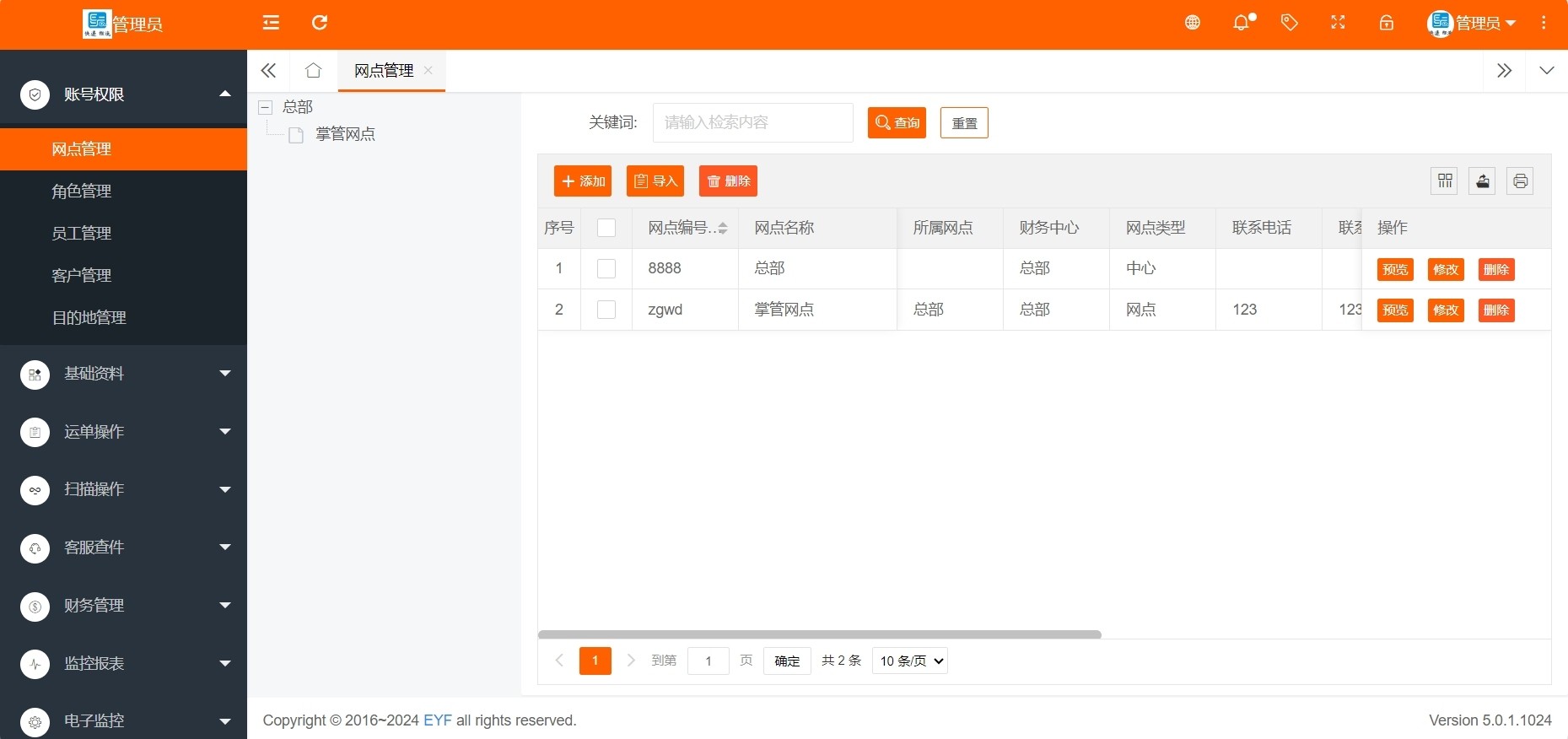
Task: Open the EYF copyright link
Action: (438, 720)
